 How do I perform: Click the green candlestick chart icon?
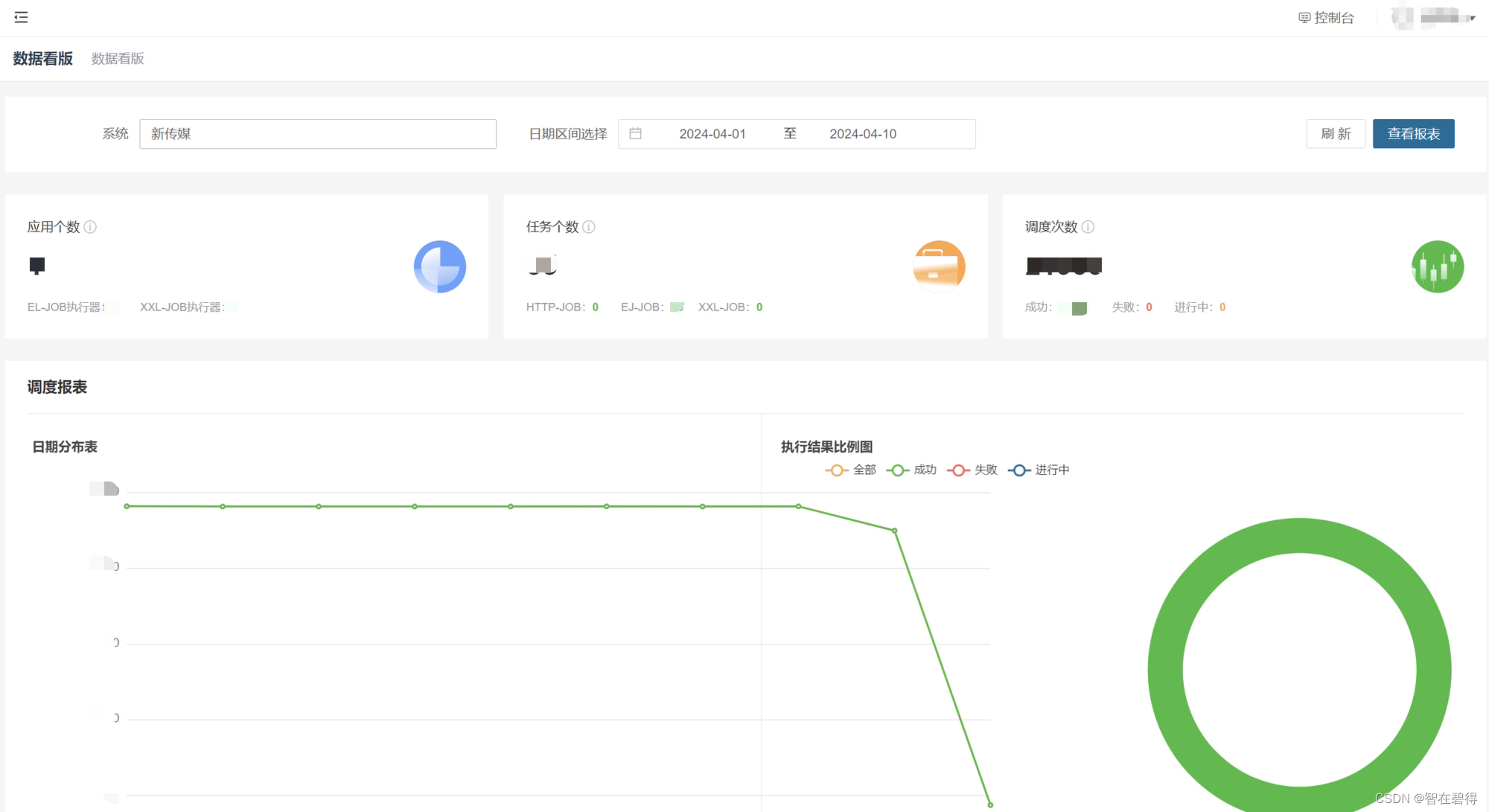click(x=1437, y=266)
